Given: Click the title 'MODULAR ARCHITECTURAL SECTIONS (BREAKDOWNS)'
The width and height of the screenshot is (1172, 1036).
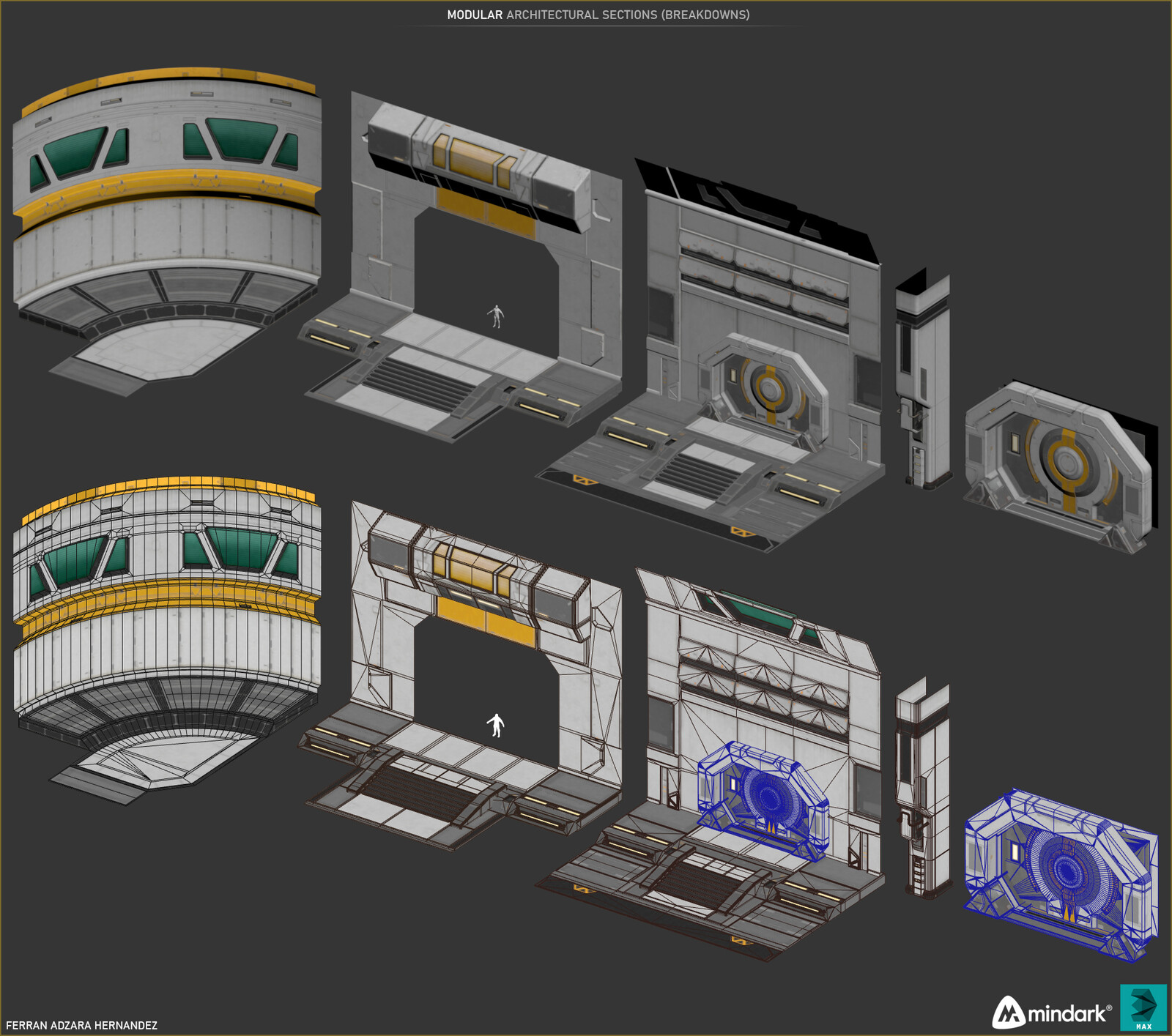Looking at the screenshot, I should pyautogui.click(x=598, y=15).
